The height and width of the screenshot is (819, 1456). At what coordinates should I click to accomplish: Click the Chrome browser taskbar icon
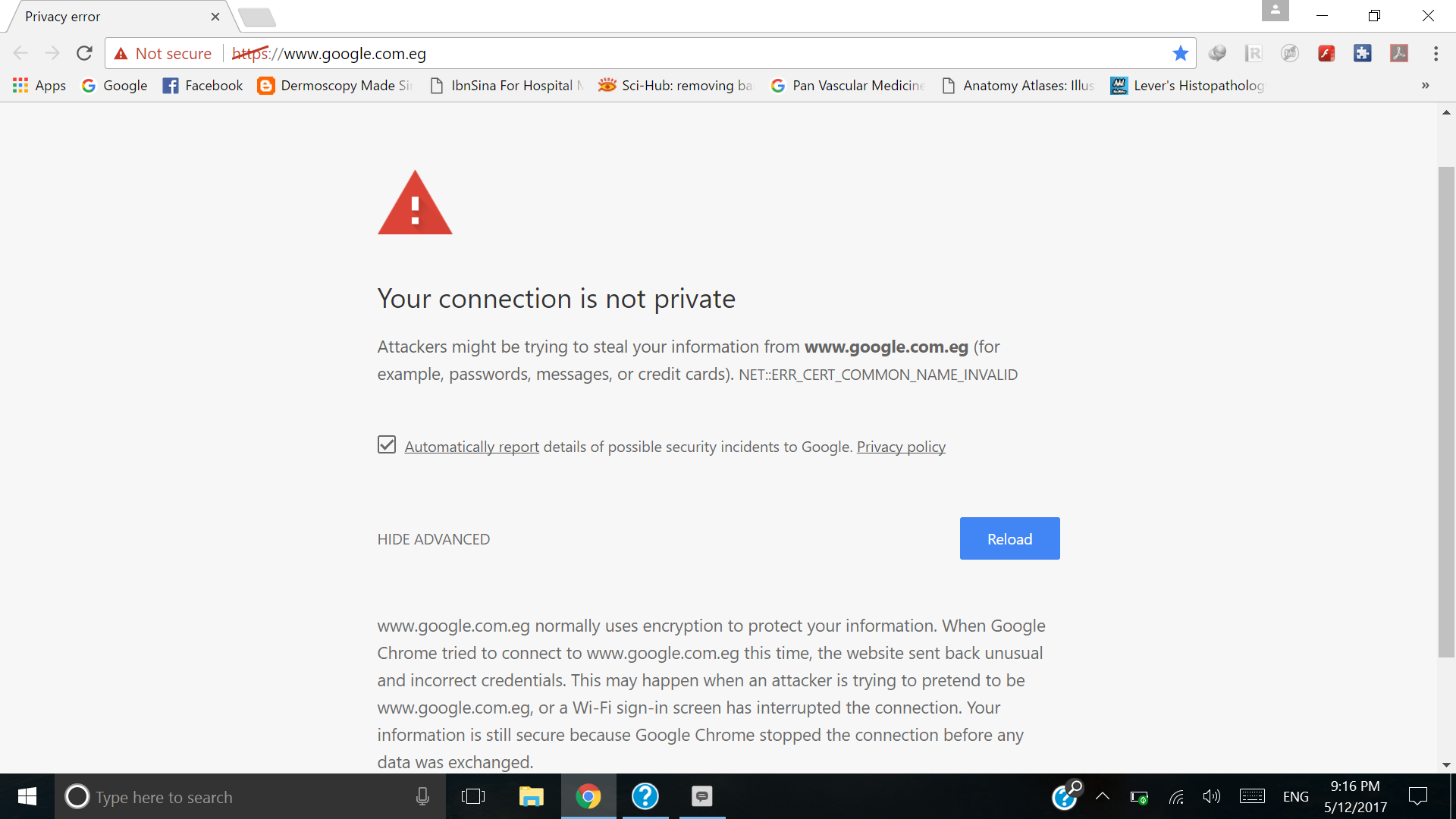pyautogui.click(x=589, y=796)
